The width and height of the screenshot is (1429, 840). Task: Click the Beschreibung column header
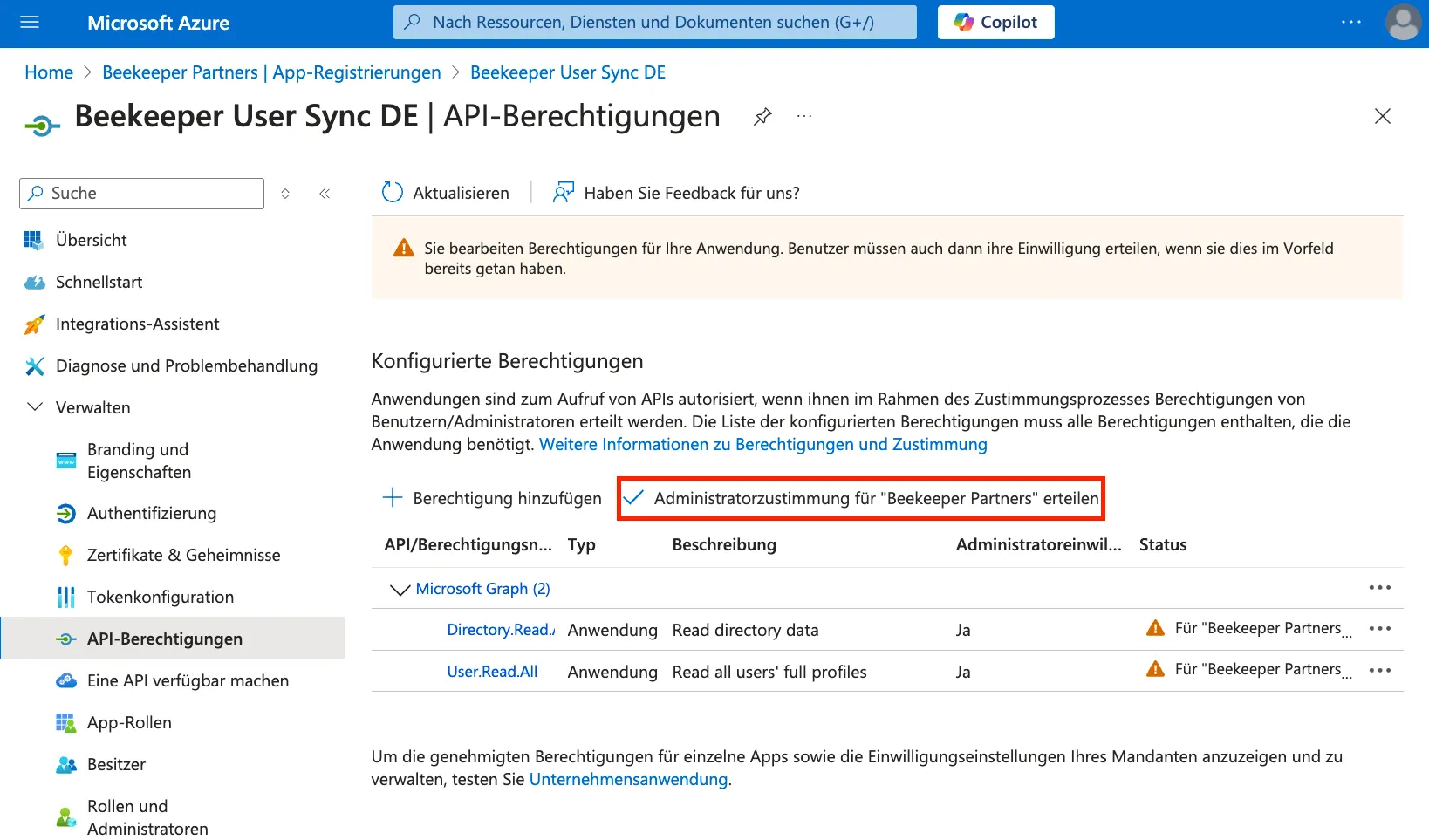click(724, 544)
